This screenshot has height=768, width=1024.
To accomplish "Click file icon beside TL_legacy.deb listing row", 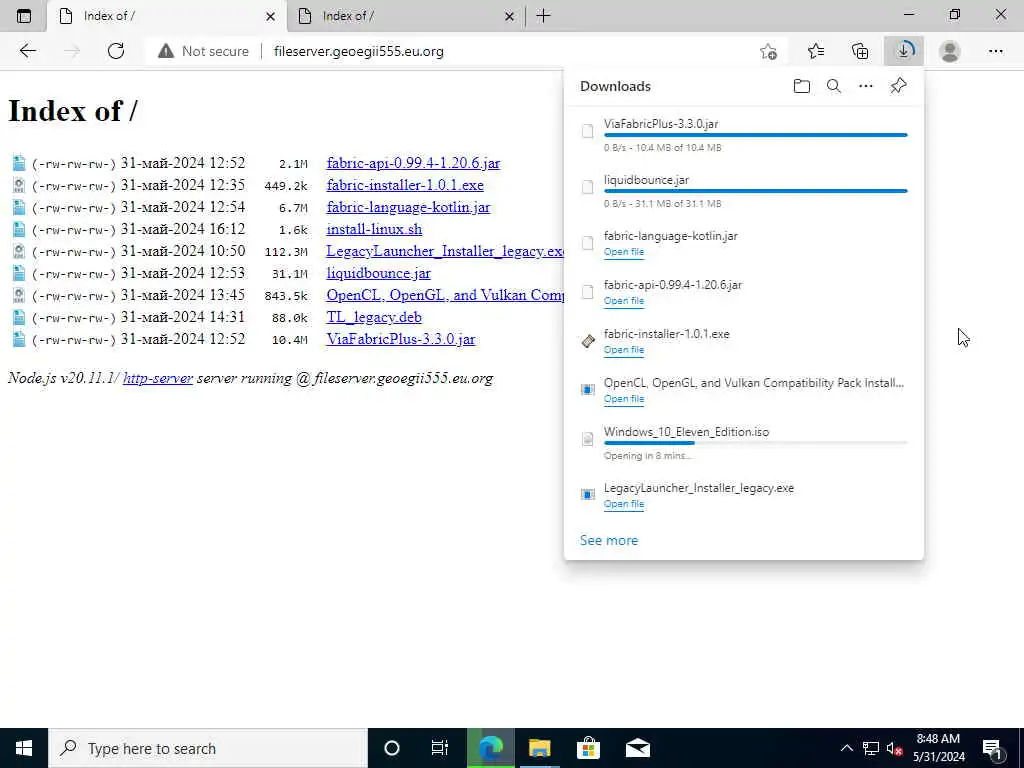I will coord(19,317).
